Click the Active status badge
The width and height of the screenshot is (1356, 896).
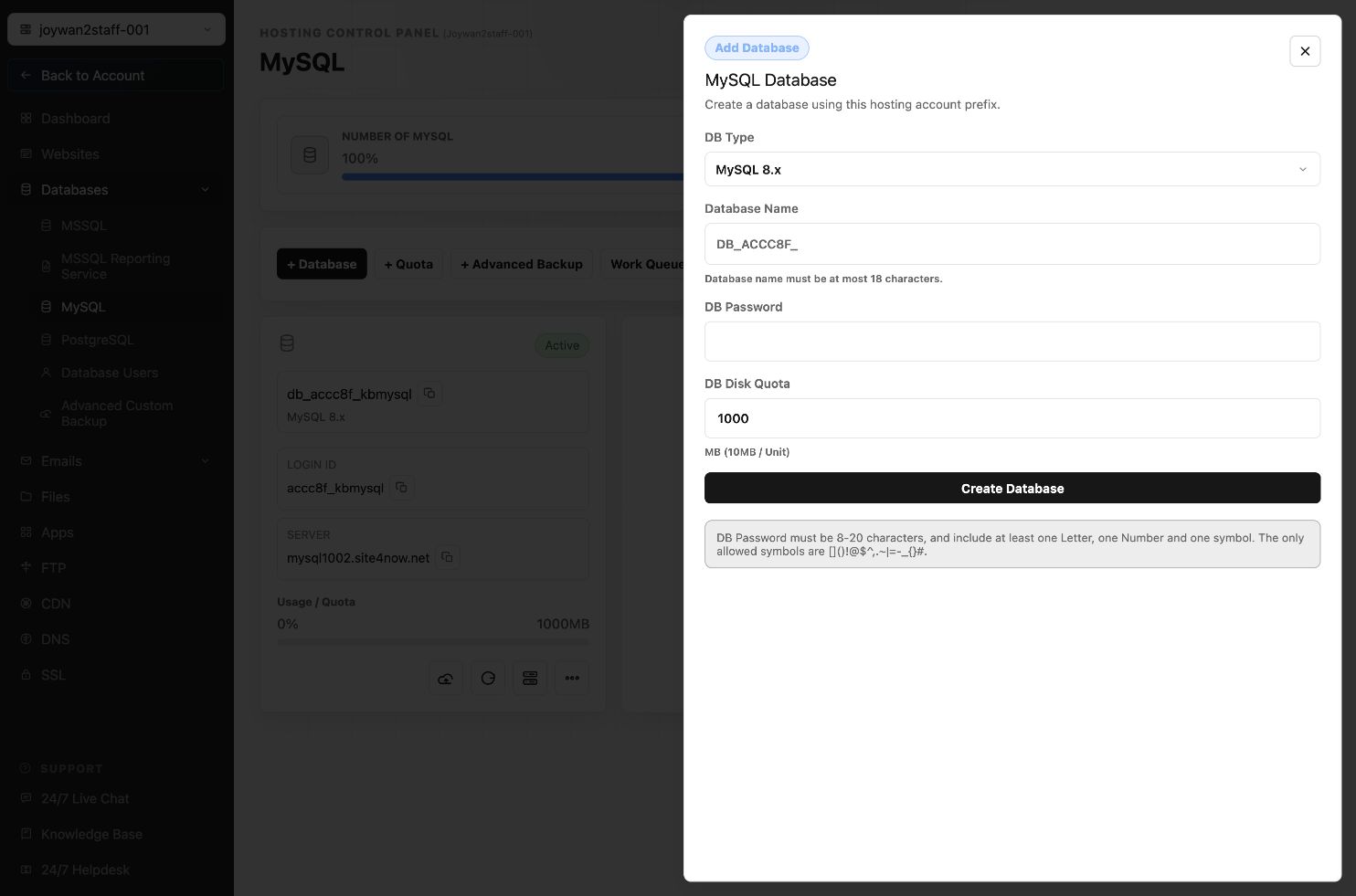point(562,345)
